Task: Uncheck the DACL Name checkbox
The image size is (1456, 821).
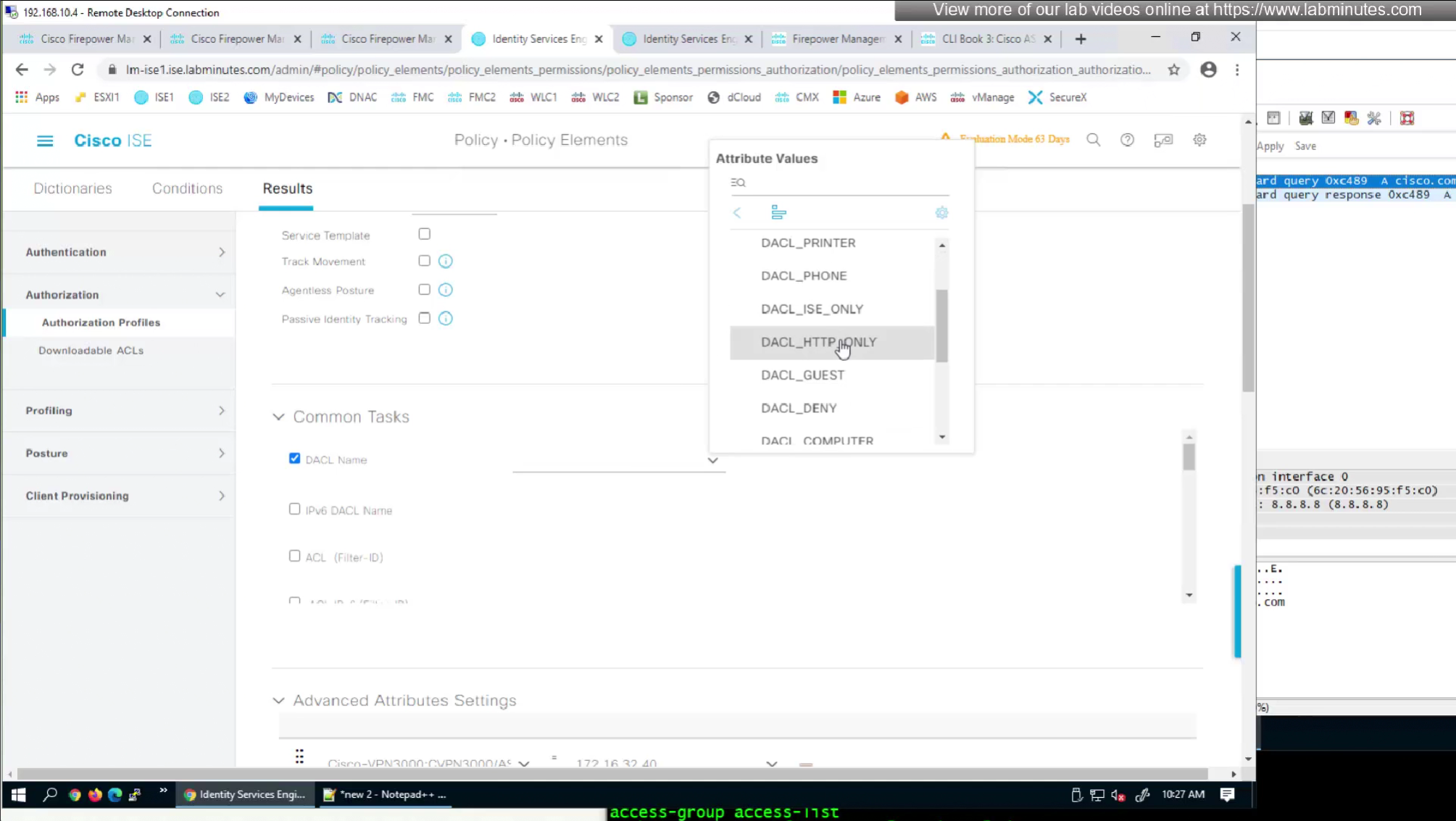Action: point(294,459)
